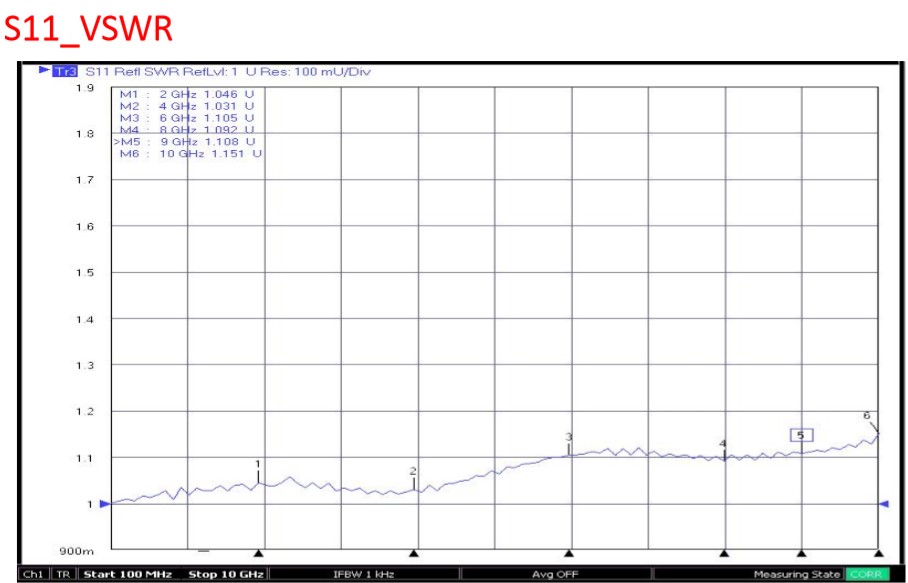Click the left reference level triangle

[105, 504]
